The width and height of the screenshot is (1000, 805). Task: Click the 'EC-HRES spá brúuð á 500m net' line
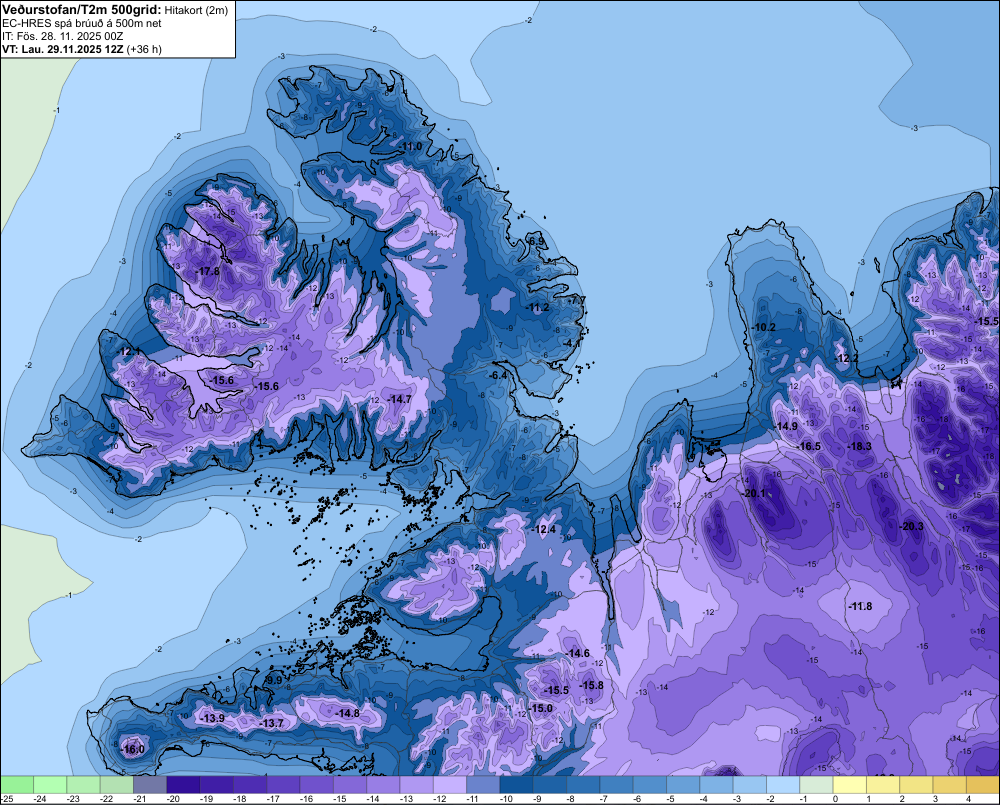[82, 23]
